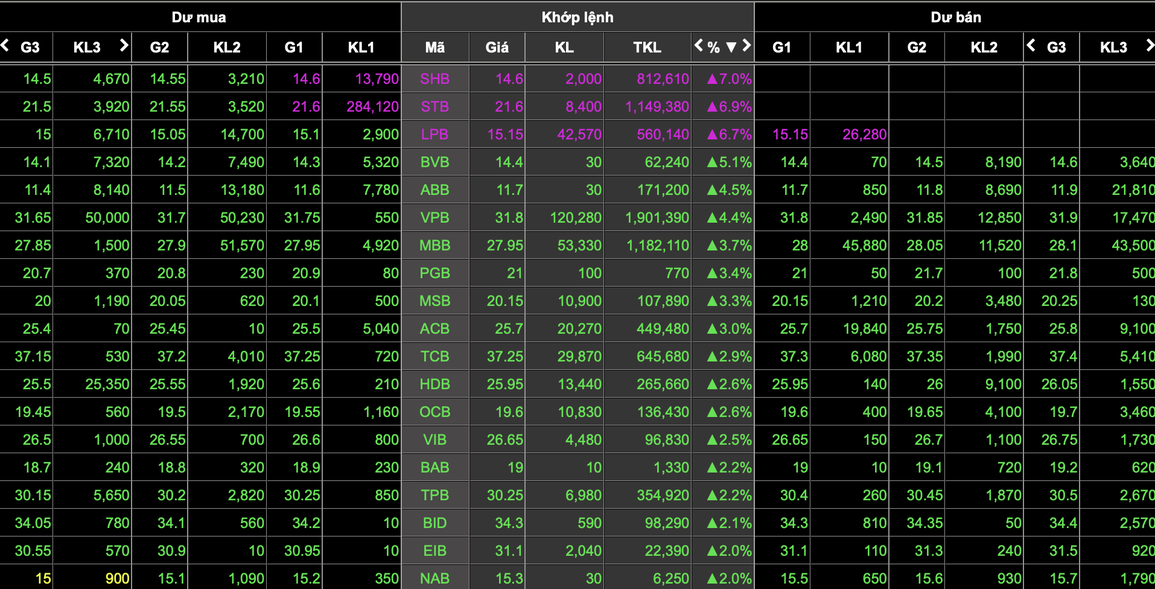This screenshot has height=589, width=1155.
Task: Click ACB's percent change ▲3.0%
Action: click(x=729, y=328)
